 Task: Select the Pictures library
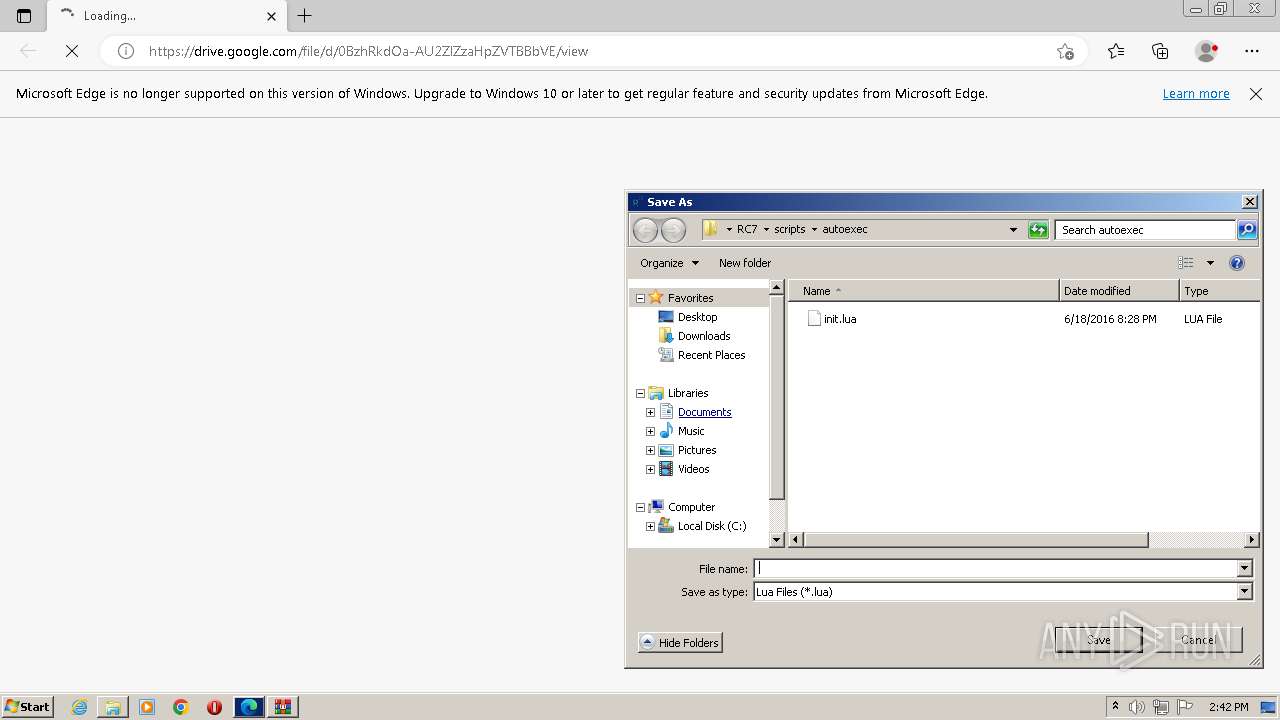click(697, 450)
